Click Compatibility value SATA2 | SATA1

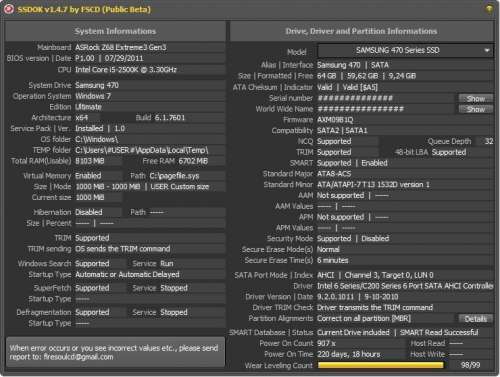pos(342,131)
